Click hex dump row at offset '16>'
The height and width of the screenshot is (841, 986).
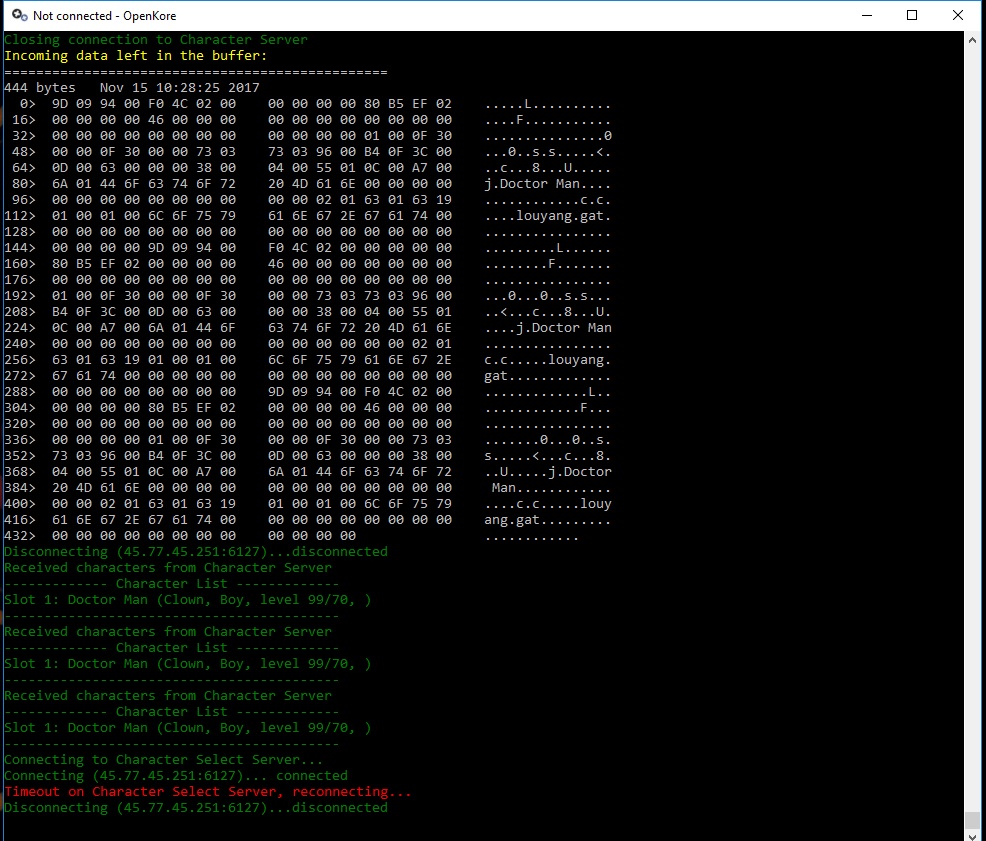(311, 120)
